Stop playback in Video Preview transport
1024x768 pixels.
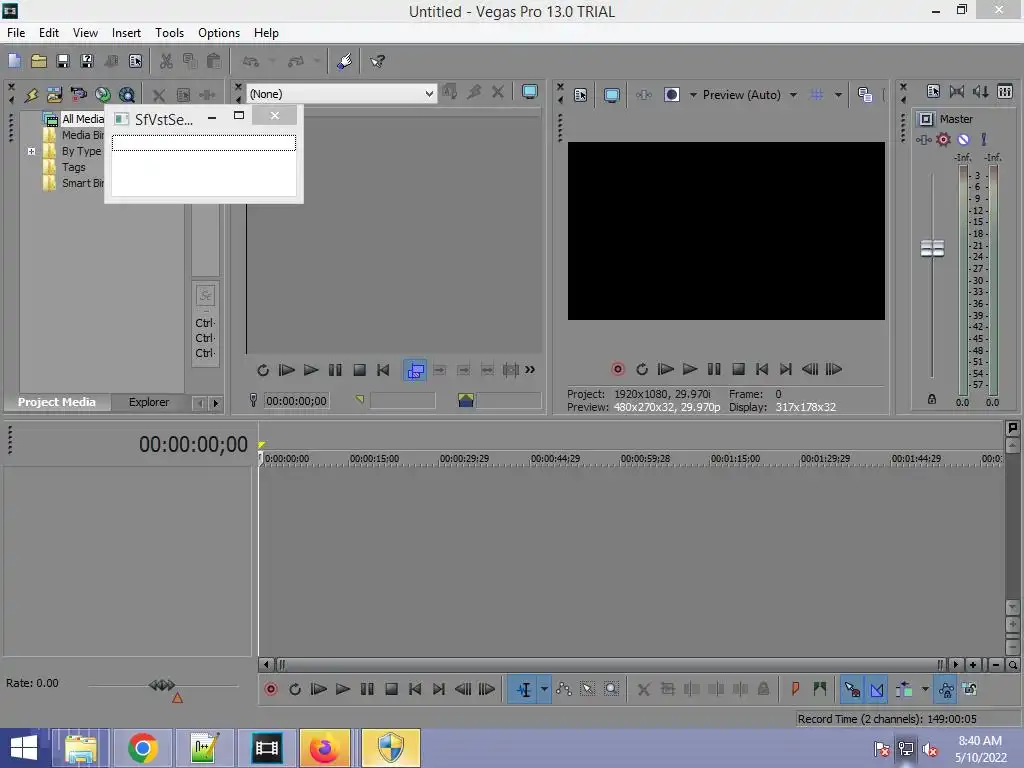click(x=738, y=369)
